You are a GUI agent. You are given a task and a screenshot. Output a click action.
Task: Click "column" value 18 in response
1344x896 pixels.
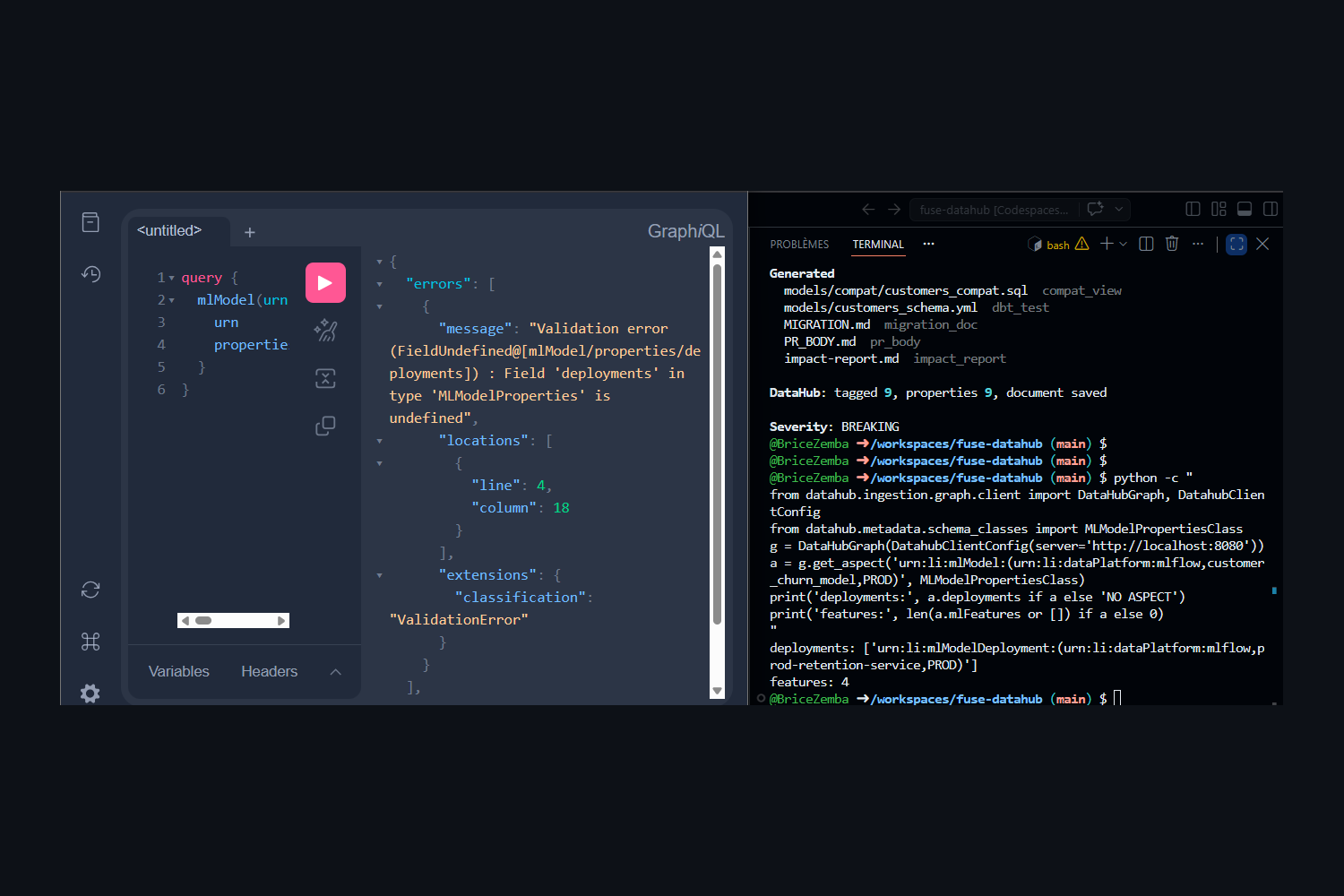click(561, 508)
